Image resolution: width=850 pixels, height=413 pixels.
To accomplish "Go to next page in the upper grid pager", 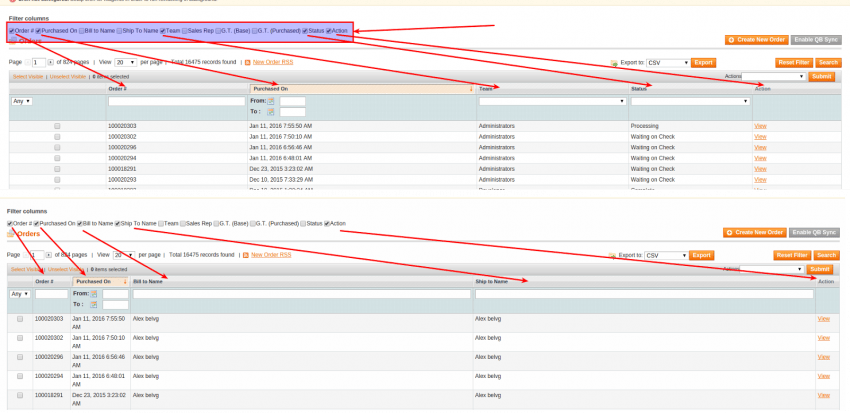I will (50, 62).
